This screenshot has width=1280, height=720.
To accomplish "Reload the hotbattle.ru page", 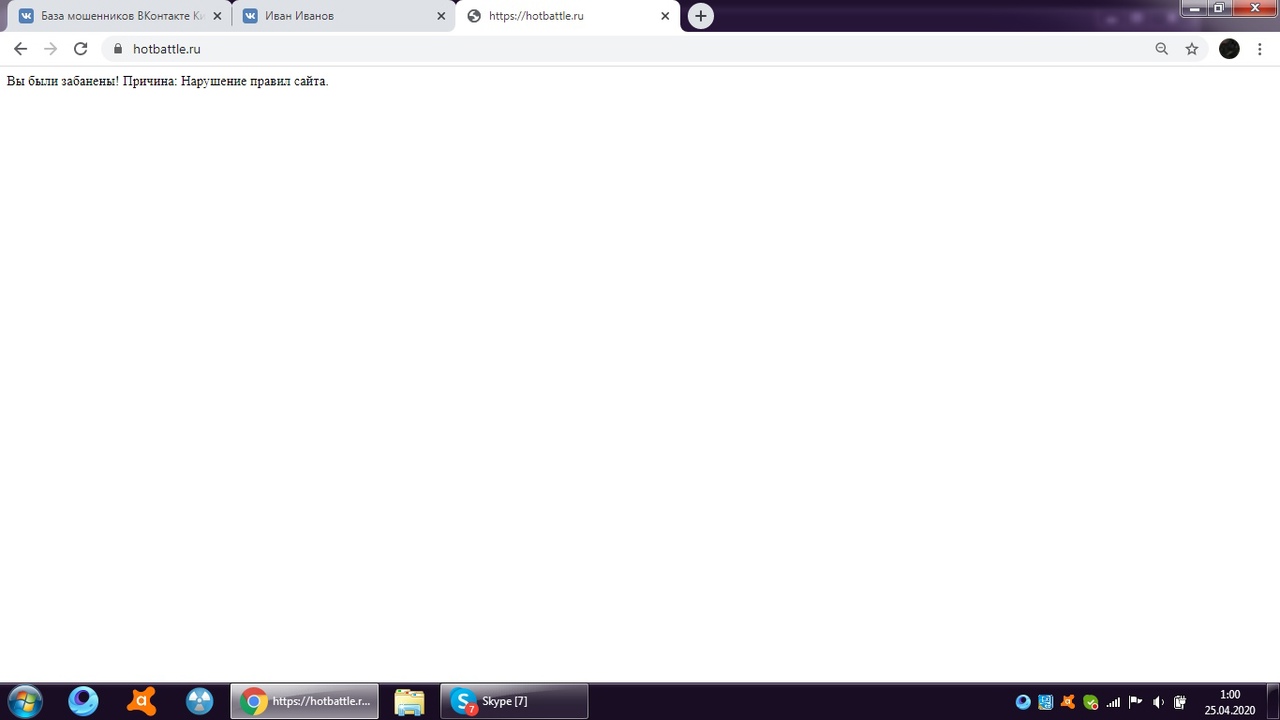I will (x=81, y=49).
